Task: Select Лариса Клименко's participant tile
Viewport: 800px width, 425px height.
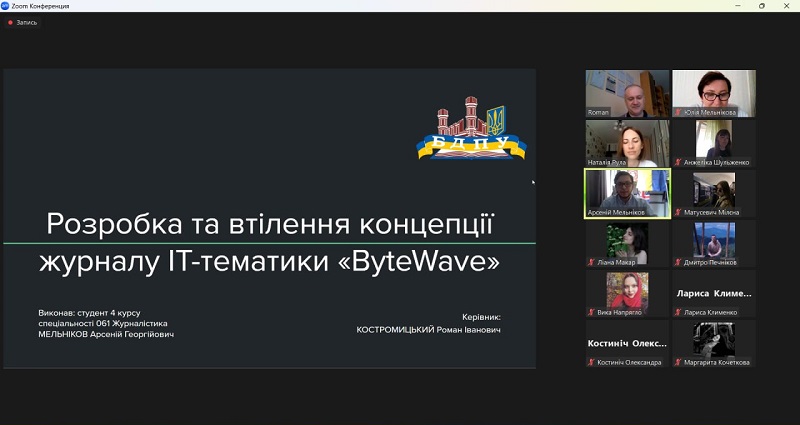Action: [714, 293]
